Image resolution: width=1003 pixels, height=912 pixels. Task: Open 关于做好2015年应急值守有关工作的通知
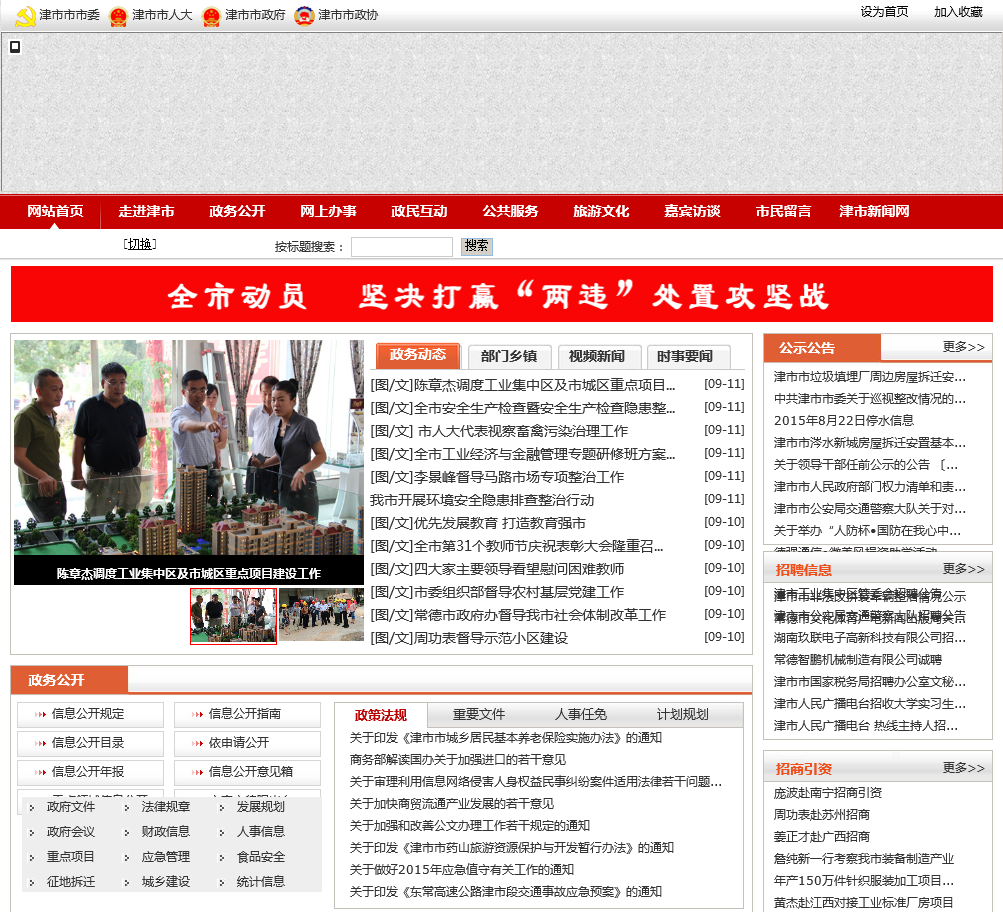coord(461,870)
